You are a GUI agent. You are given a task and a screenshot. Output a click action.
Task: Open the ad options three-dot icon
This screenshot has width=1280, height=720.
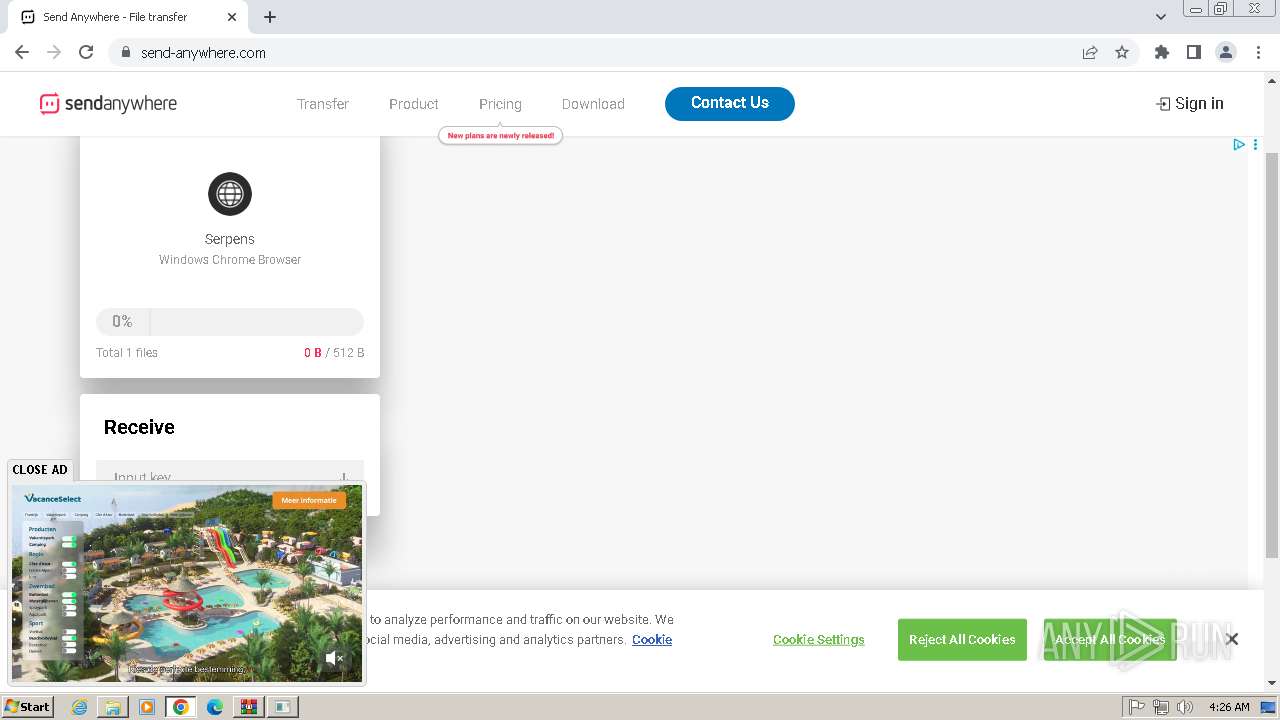(1255, 145)
